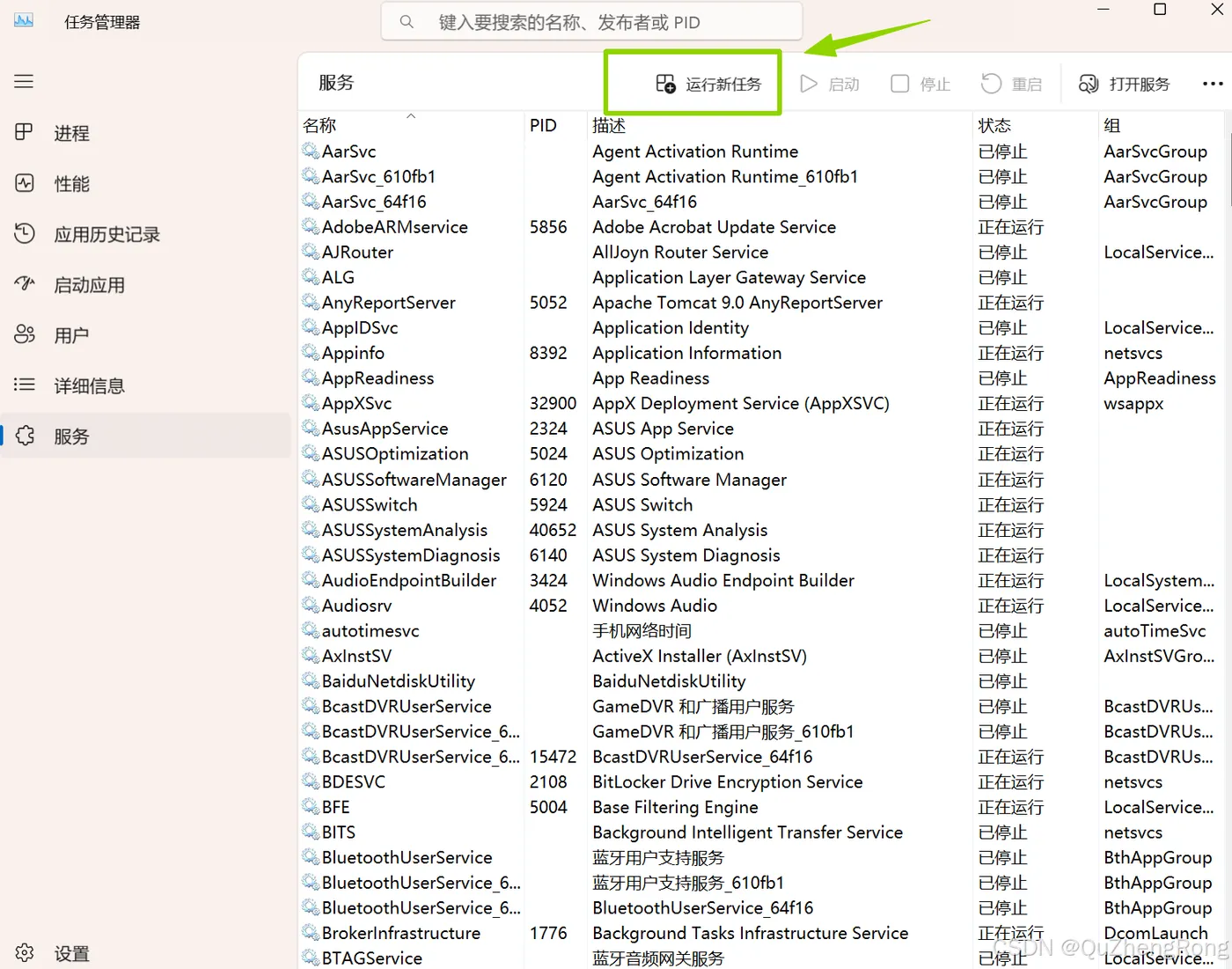Click the 打开服务 icon
The height and width of the screenshot is (969, 1232).
tap(1089, 84)
